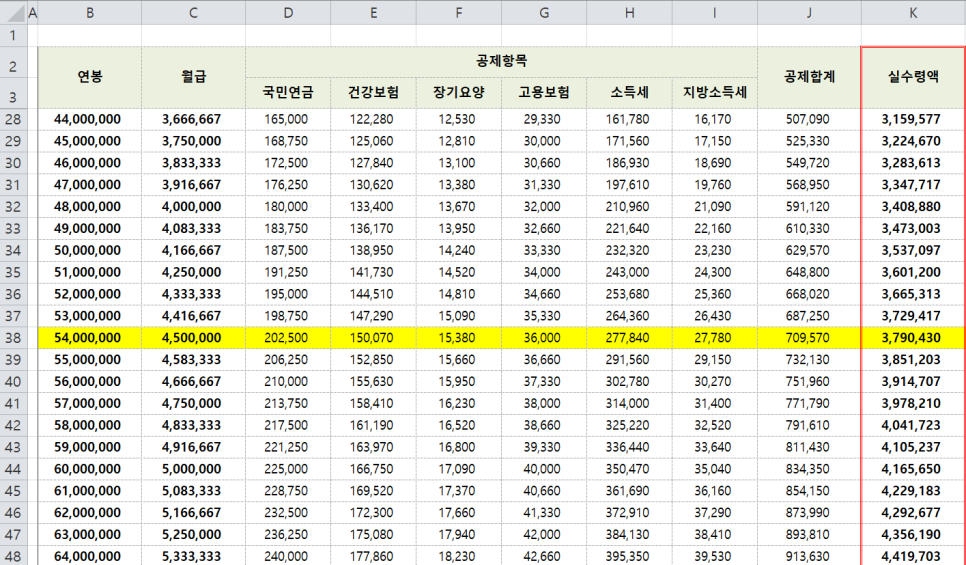Select column H header
Viewport: 966px width, 565px height.
pyautogui.click(x=629, y=12)
